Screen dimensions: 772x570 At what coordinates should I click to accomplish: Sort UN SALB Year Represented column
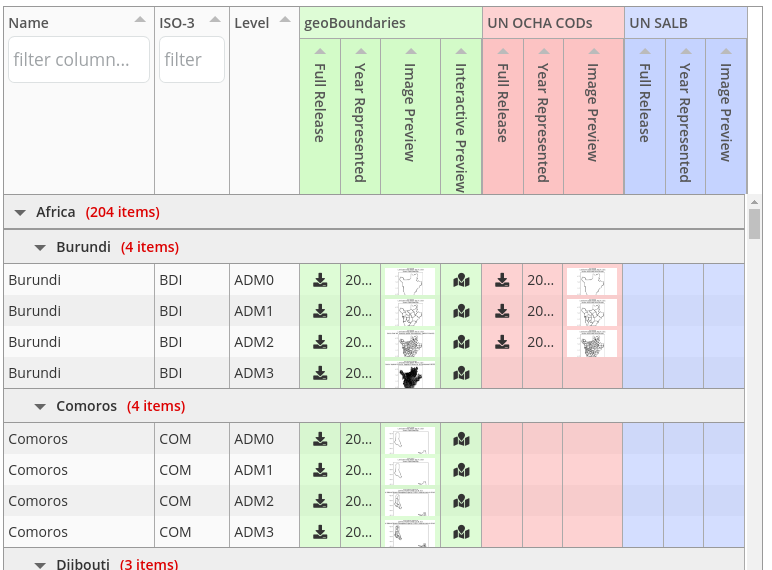[x=686, y=51]
